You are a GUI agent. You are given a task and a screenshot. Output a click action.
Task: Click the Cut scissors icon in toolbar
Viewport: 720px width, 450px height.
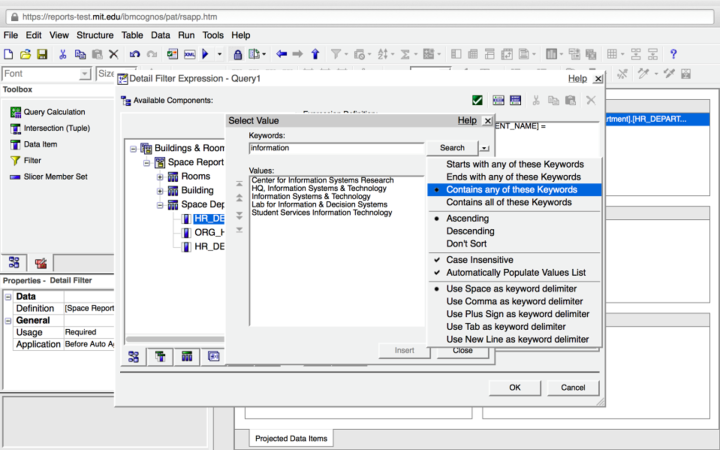tap(63, 54)
